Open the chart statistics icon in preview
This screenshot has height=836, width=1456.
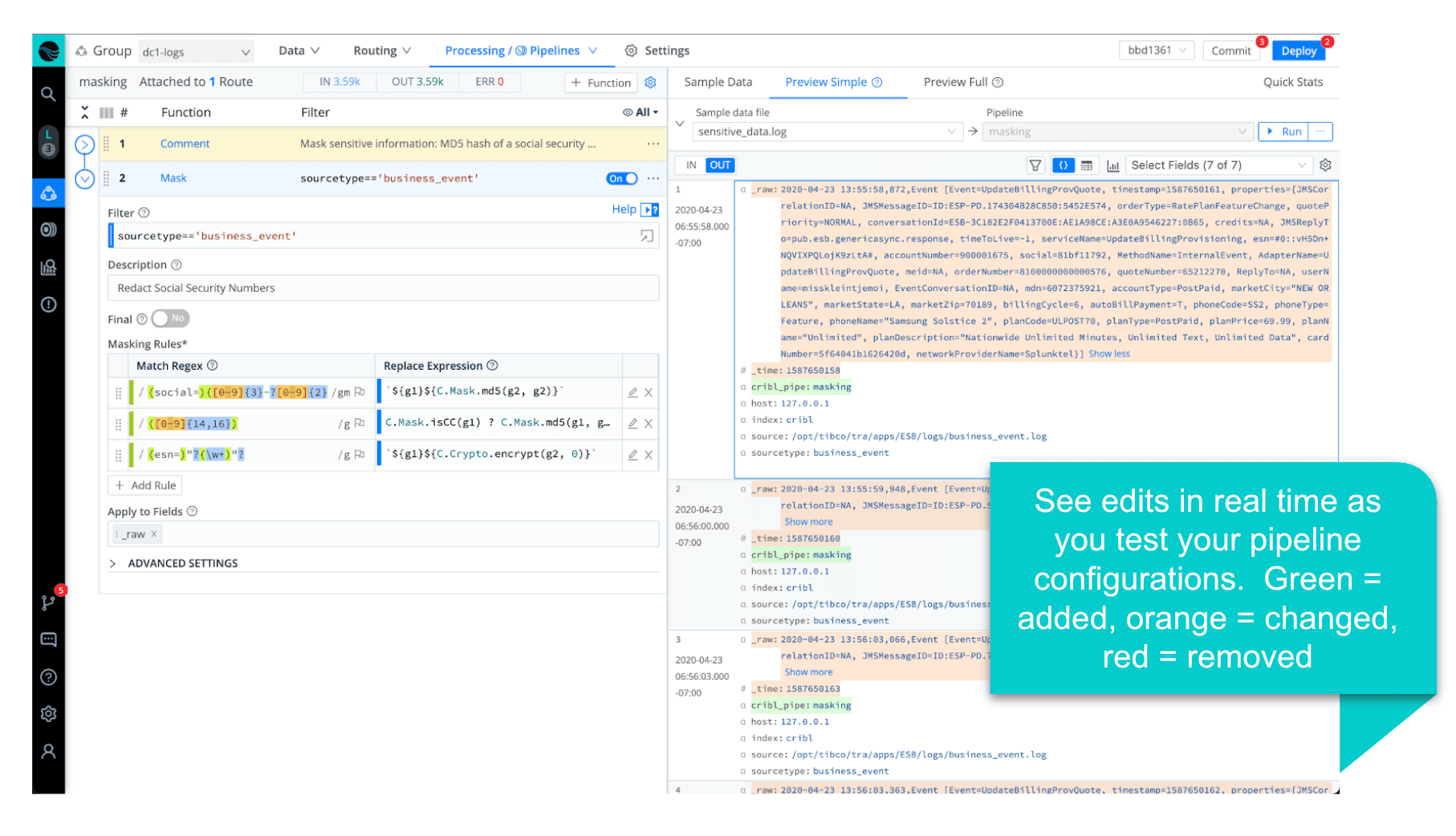coord(1112,165)
